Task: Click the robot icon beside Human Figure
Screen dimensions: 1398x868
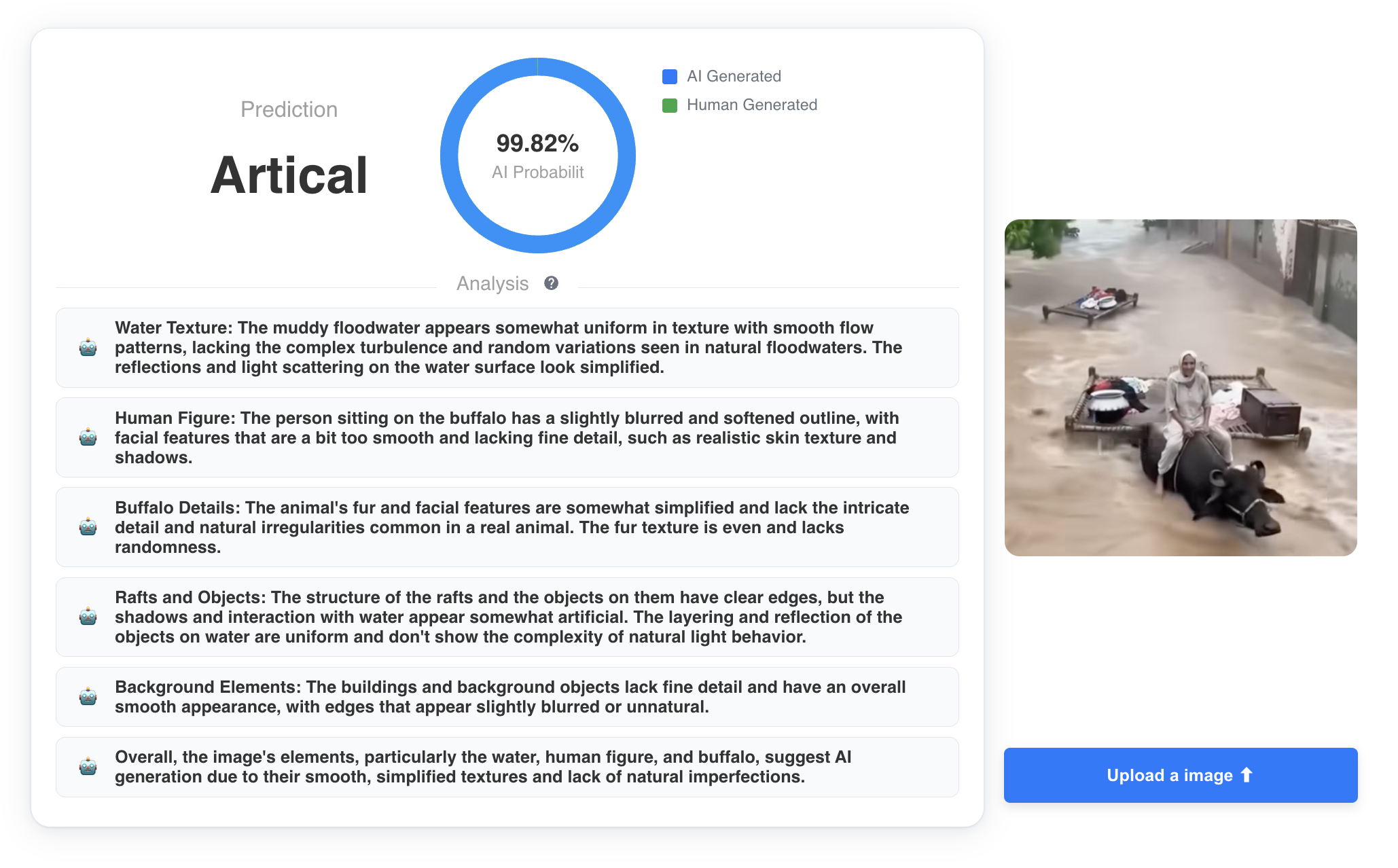Action: point(88,437)
